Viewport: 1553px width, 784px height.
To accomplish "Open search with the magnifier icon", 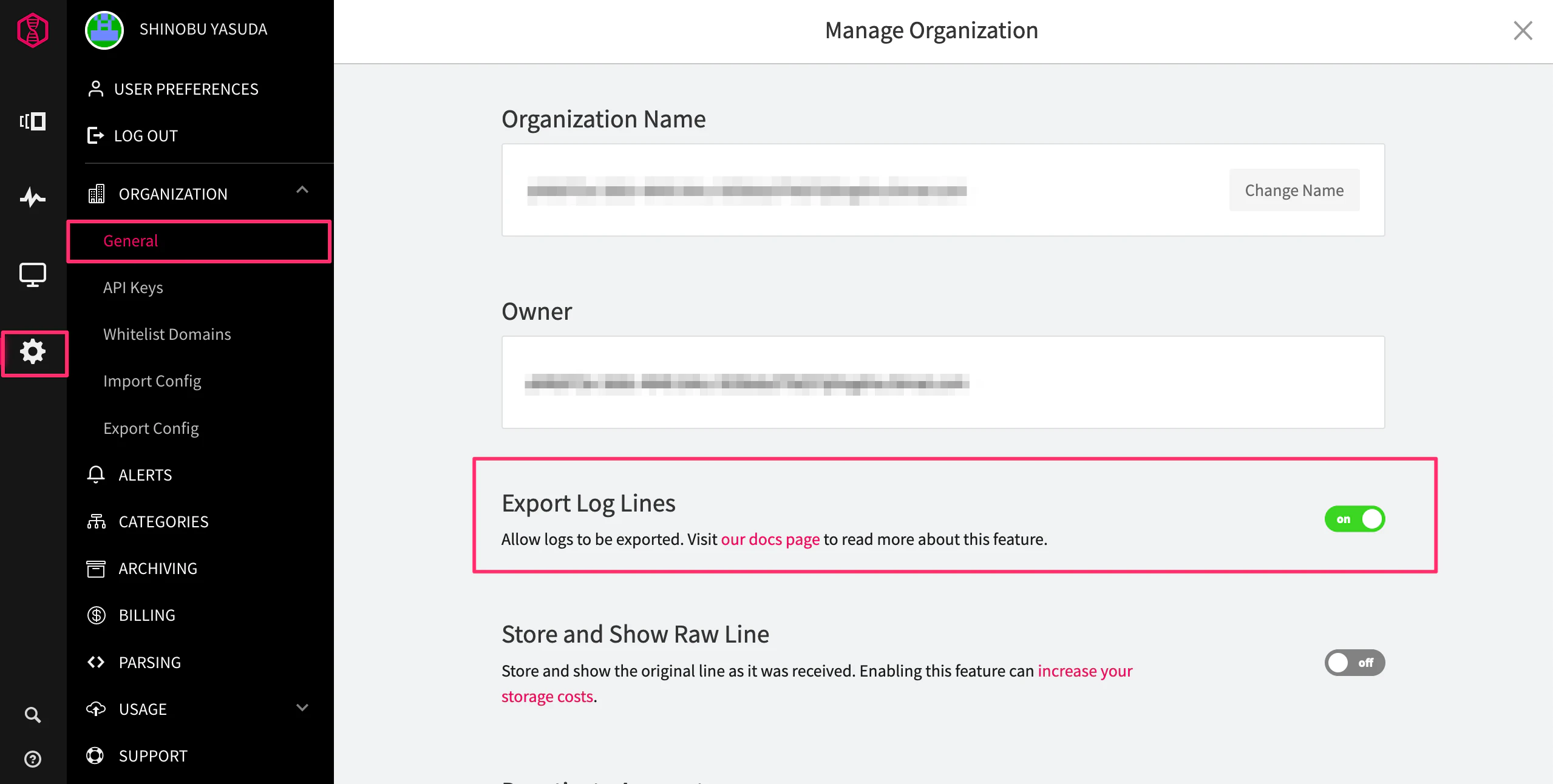I will tap(33, 715).
